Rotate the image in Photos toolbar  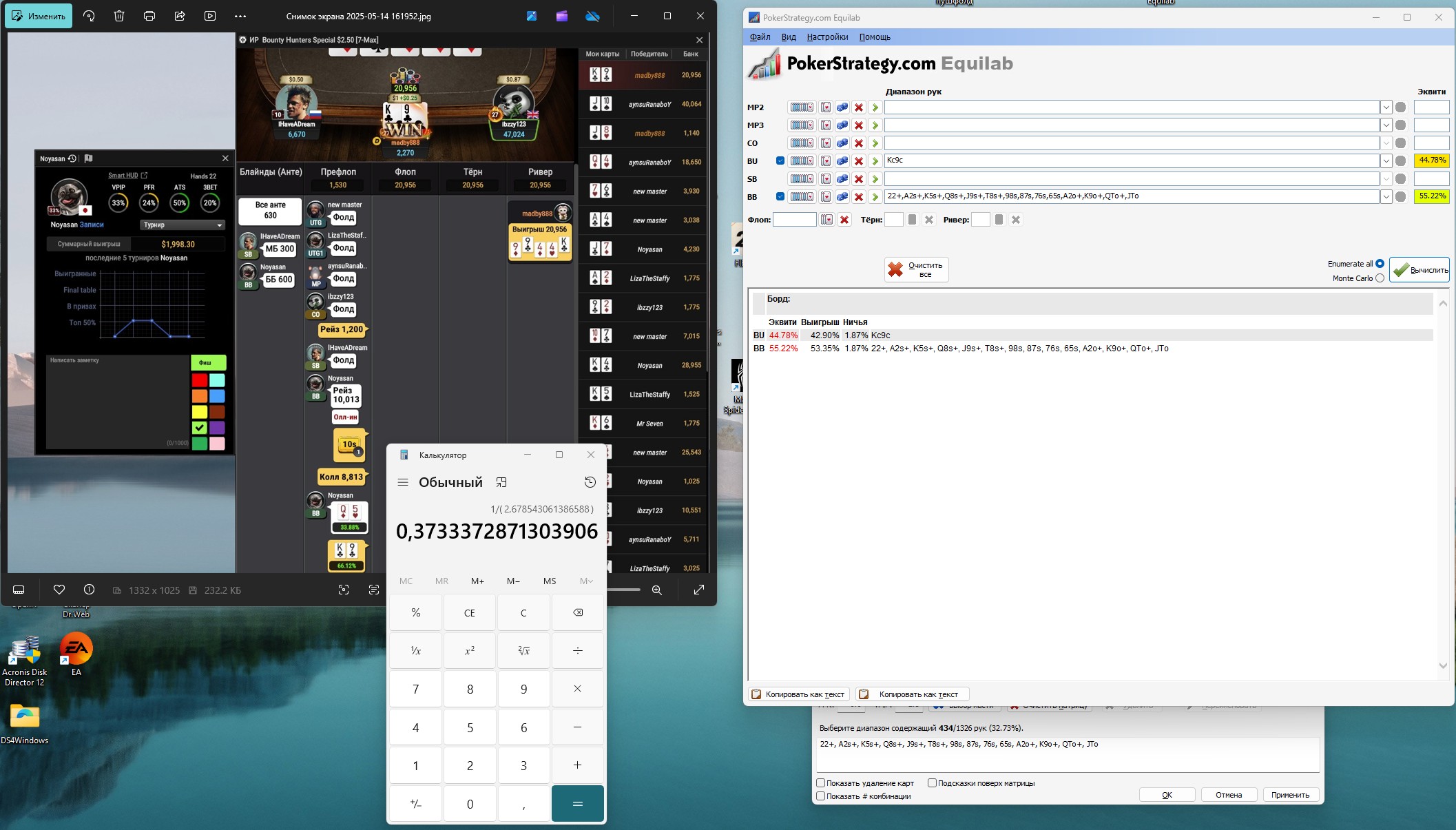pos(89,16)
